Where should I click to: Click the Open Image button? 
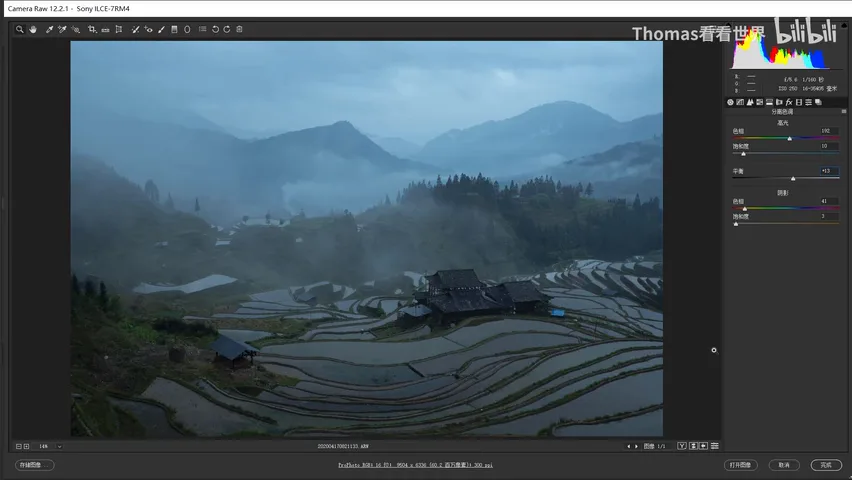click(741, 465)
